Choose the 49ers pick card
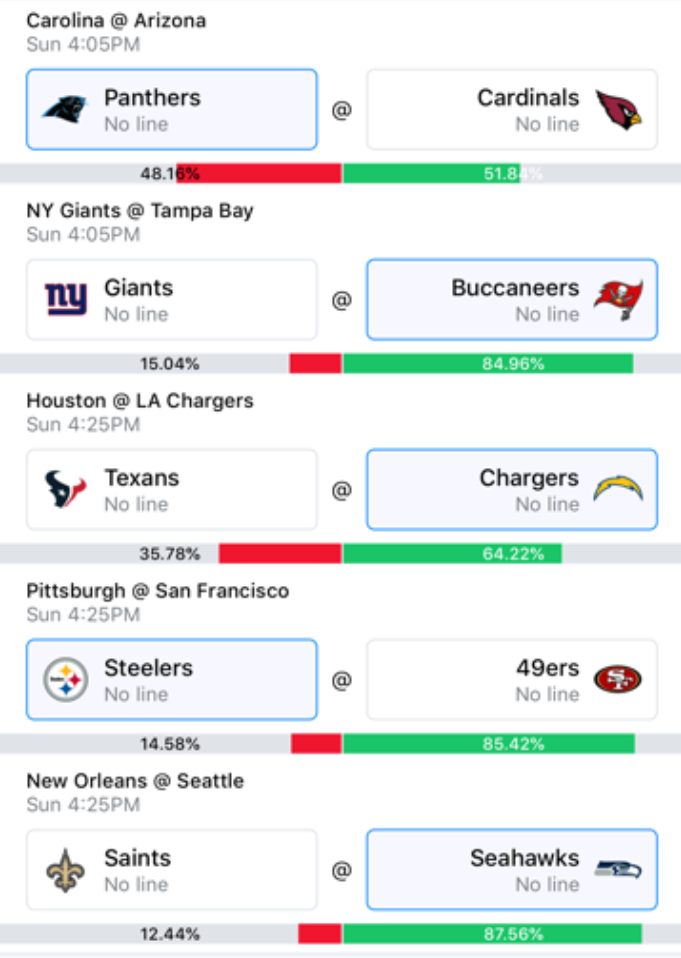 click(512, 679)
